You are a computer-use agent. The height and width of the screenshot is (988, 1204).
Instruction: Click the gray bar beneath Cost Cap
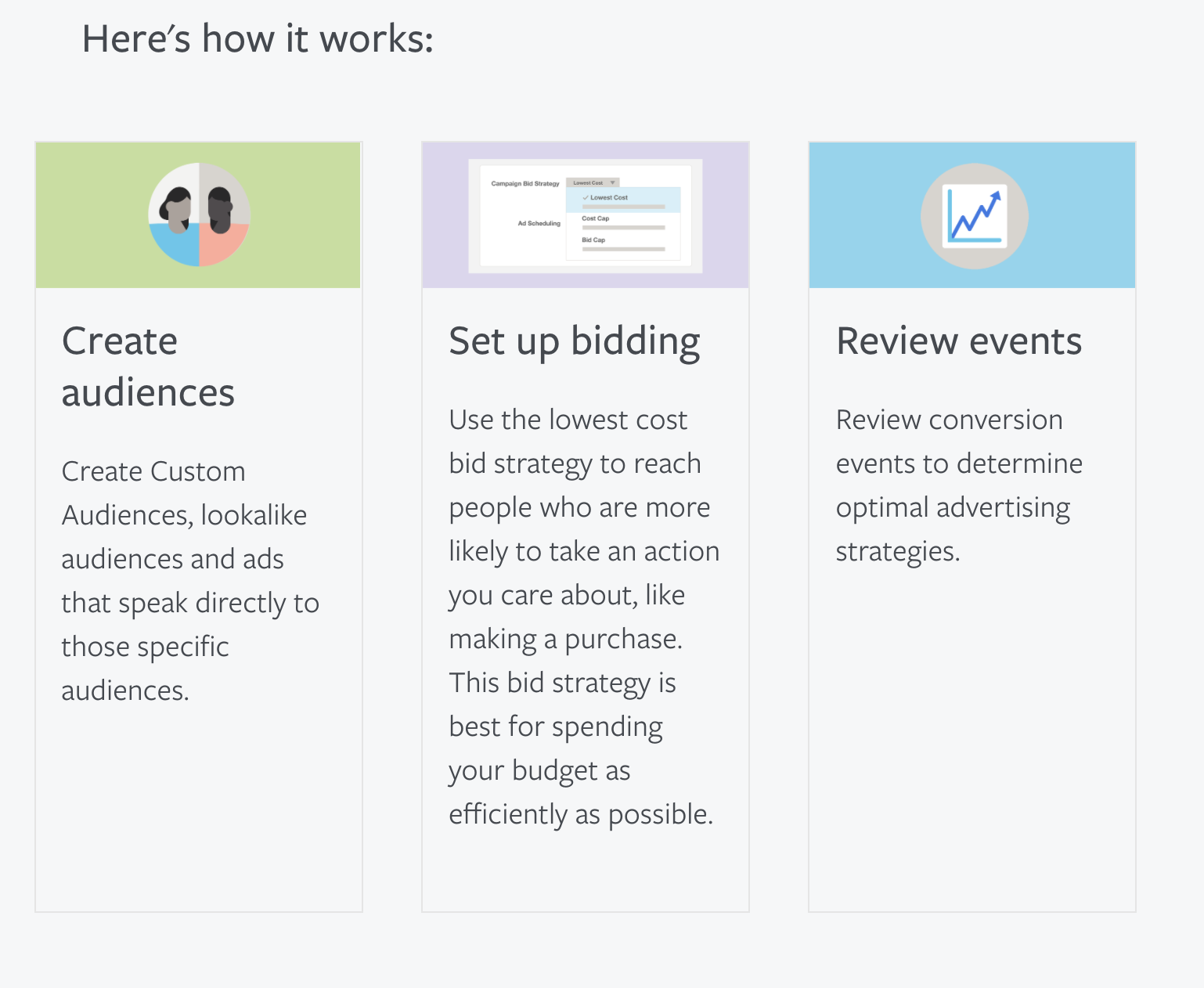pos(623,228)
